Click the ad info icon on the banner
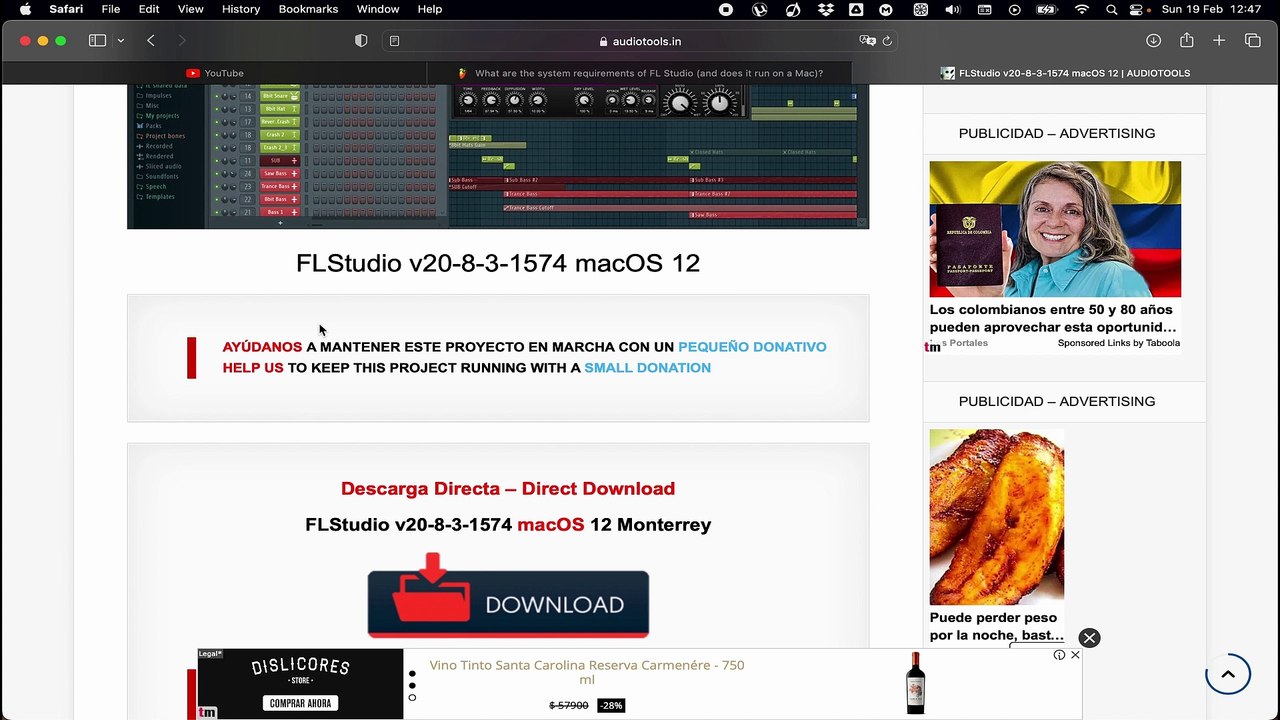Screen dimensions: 1280x720 [1059, 655]
